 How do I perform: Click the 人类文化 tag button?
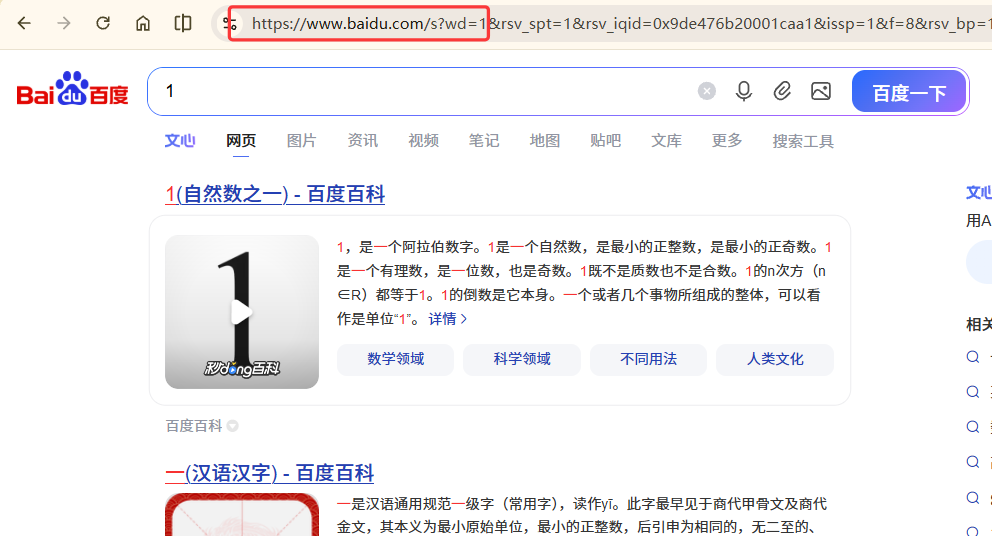[x=775, y=359]
